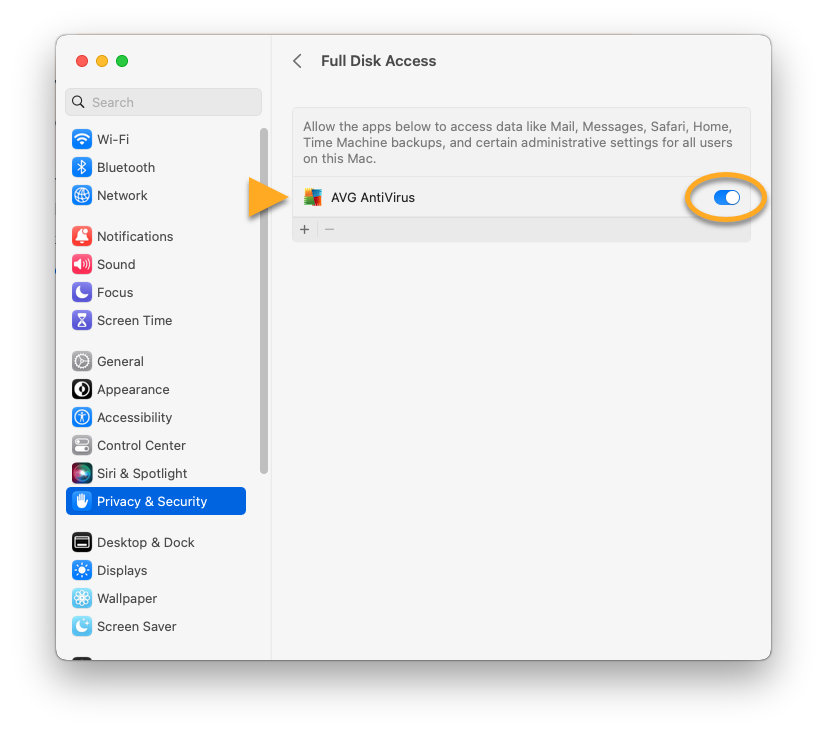Select Screen Time hourglass icon
The height and width of the screenshot is (734, 827).
[82, 320]
